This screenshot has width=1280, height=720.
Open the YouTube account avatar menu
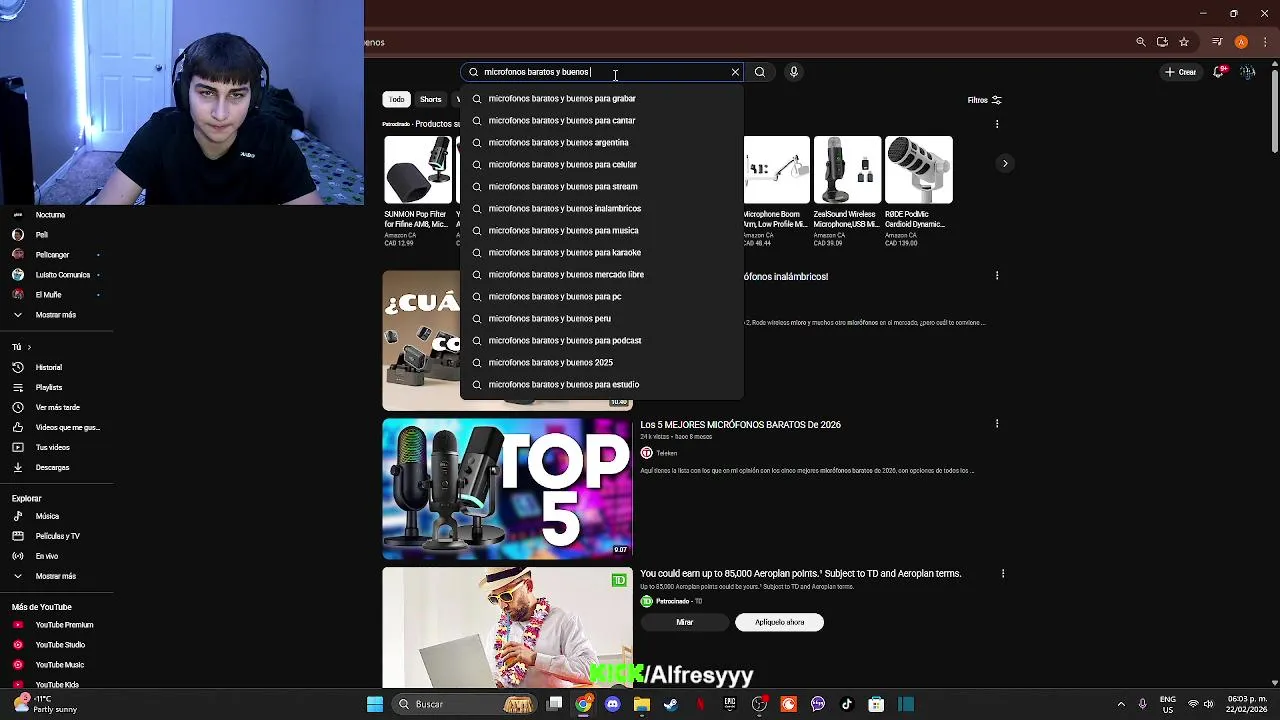pos(1247,72)
